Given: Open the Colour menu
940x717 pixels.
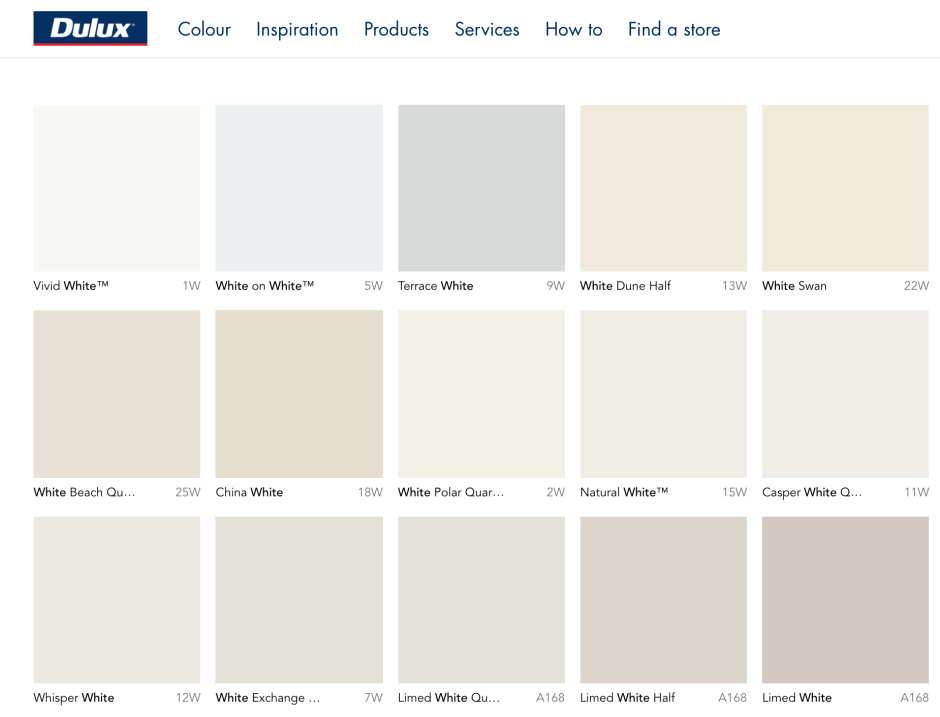Looking at the screenshot, I should 204,29.
